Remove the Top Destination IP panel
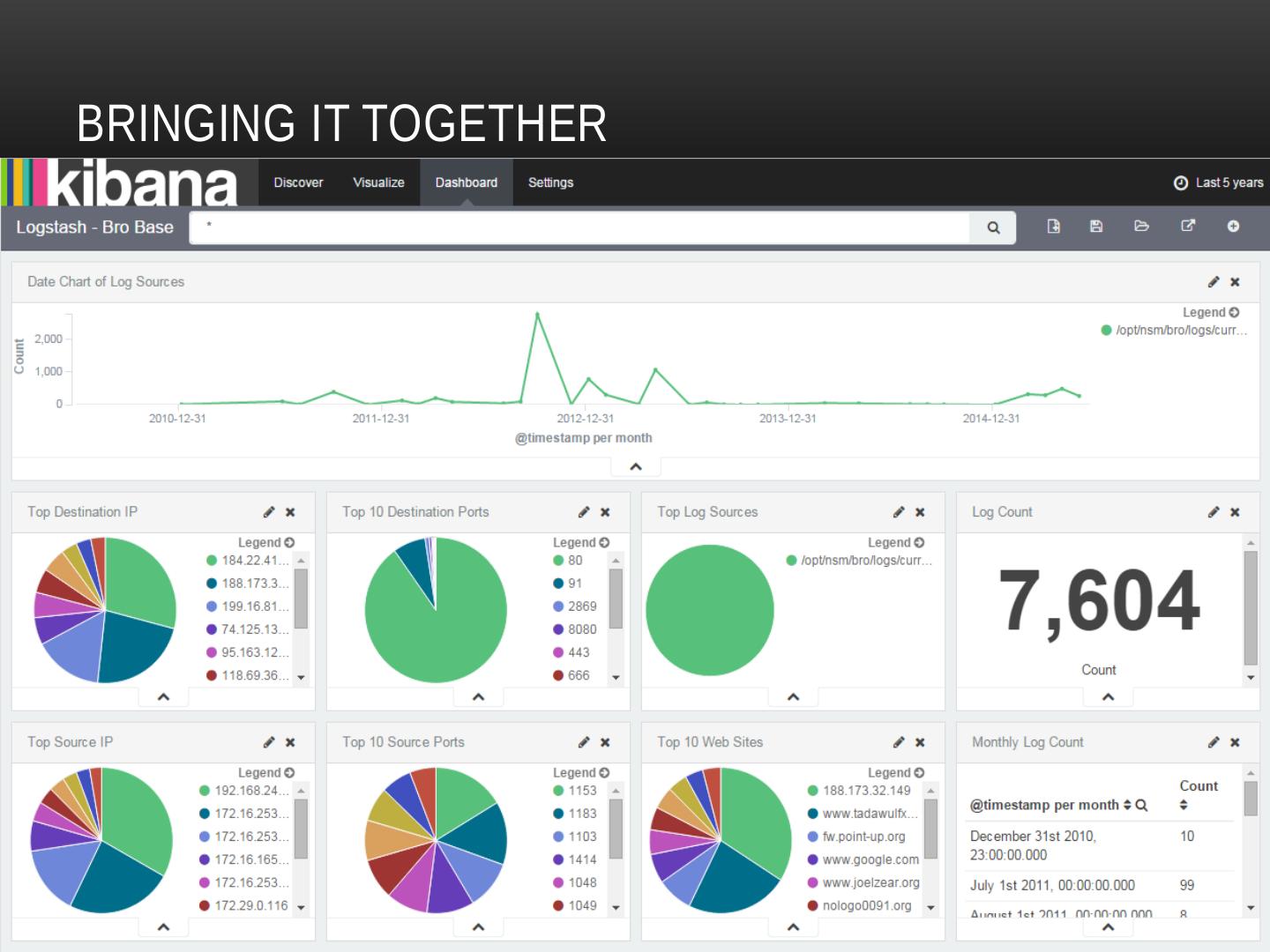Image resolution: width=1270 pixels, height=952 pixels. pos(290,512)
